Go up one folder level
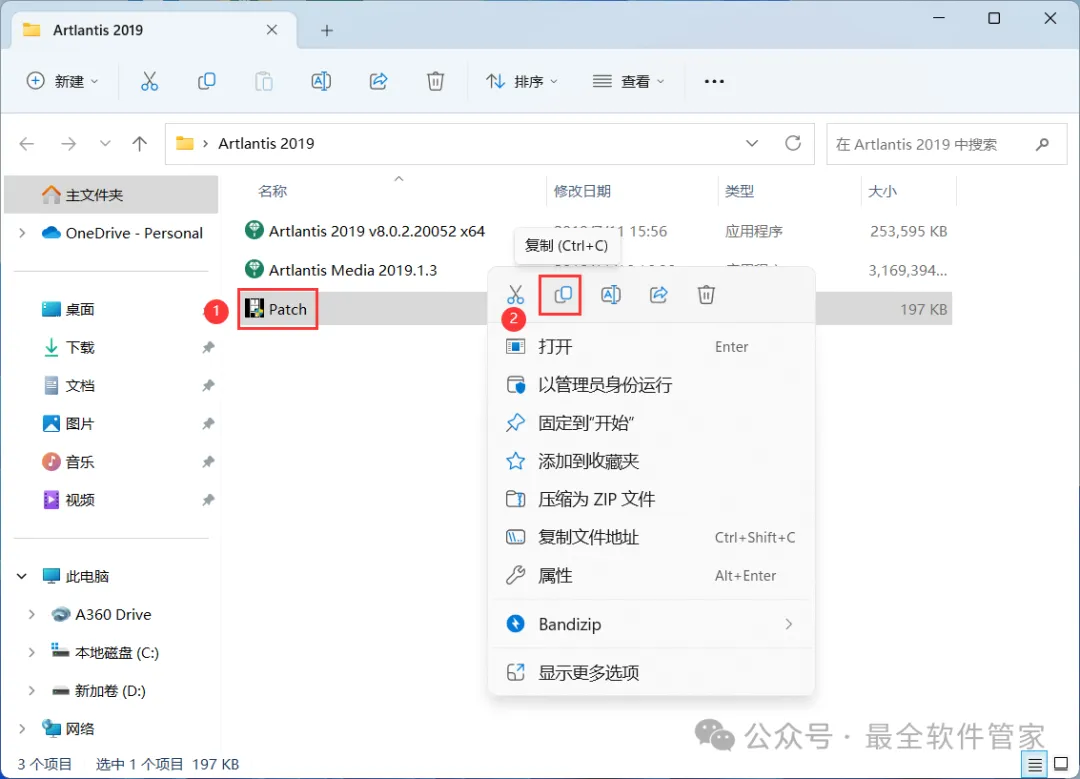The height and width of the screenshot is (779, 1080). [x=140, y=143]
